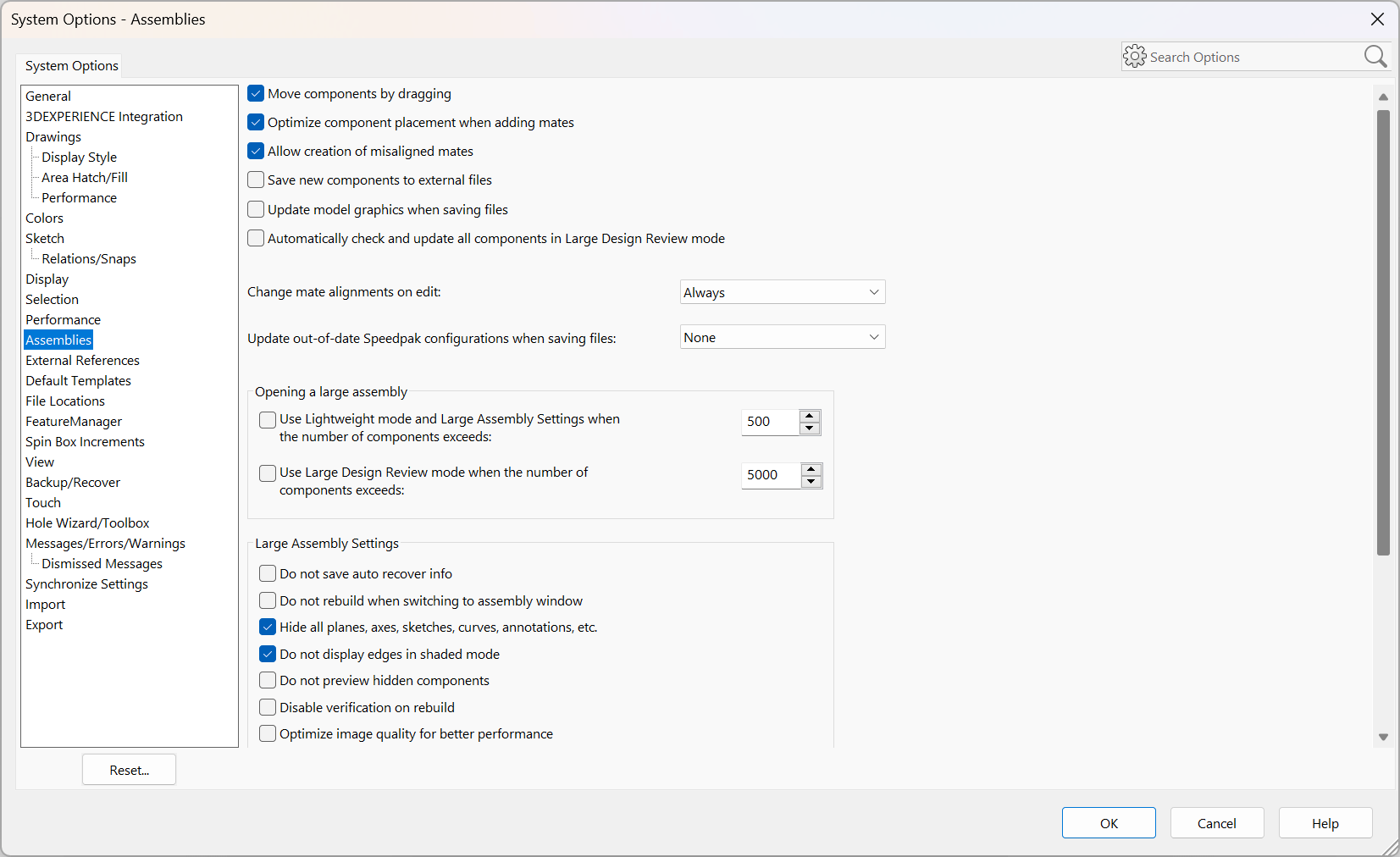
Task: Open Default Templates category
Action: pyautogui.click(x=78, y=380)
